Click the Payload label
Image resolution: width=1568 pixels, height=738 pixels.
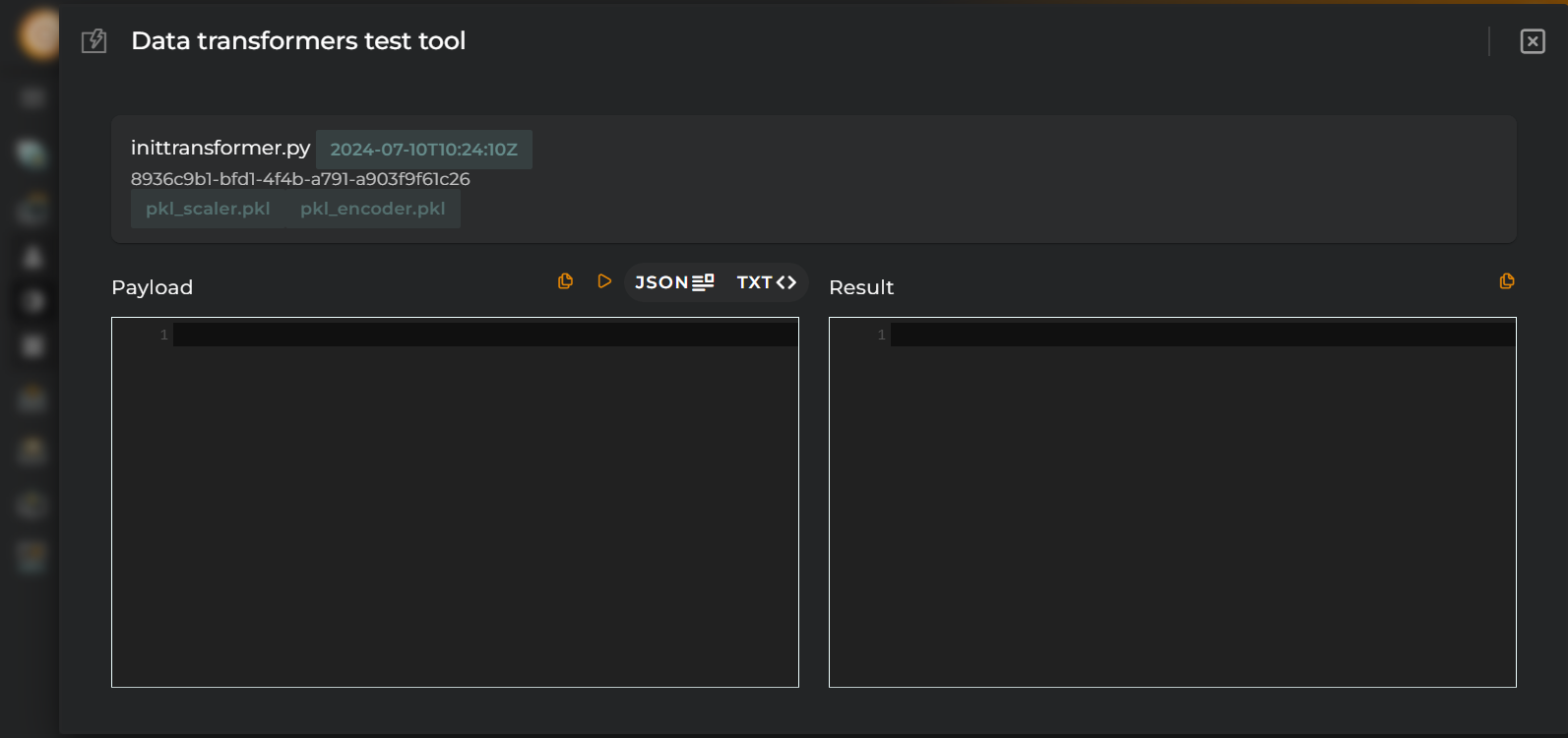click(x=153, y=287)
